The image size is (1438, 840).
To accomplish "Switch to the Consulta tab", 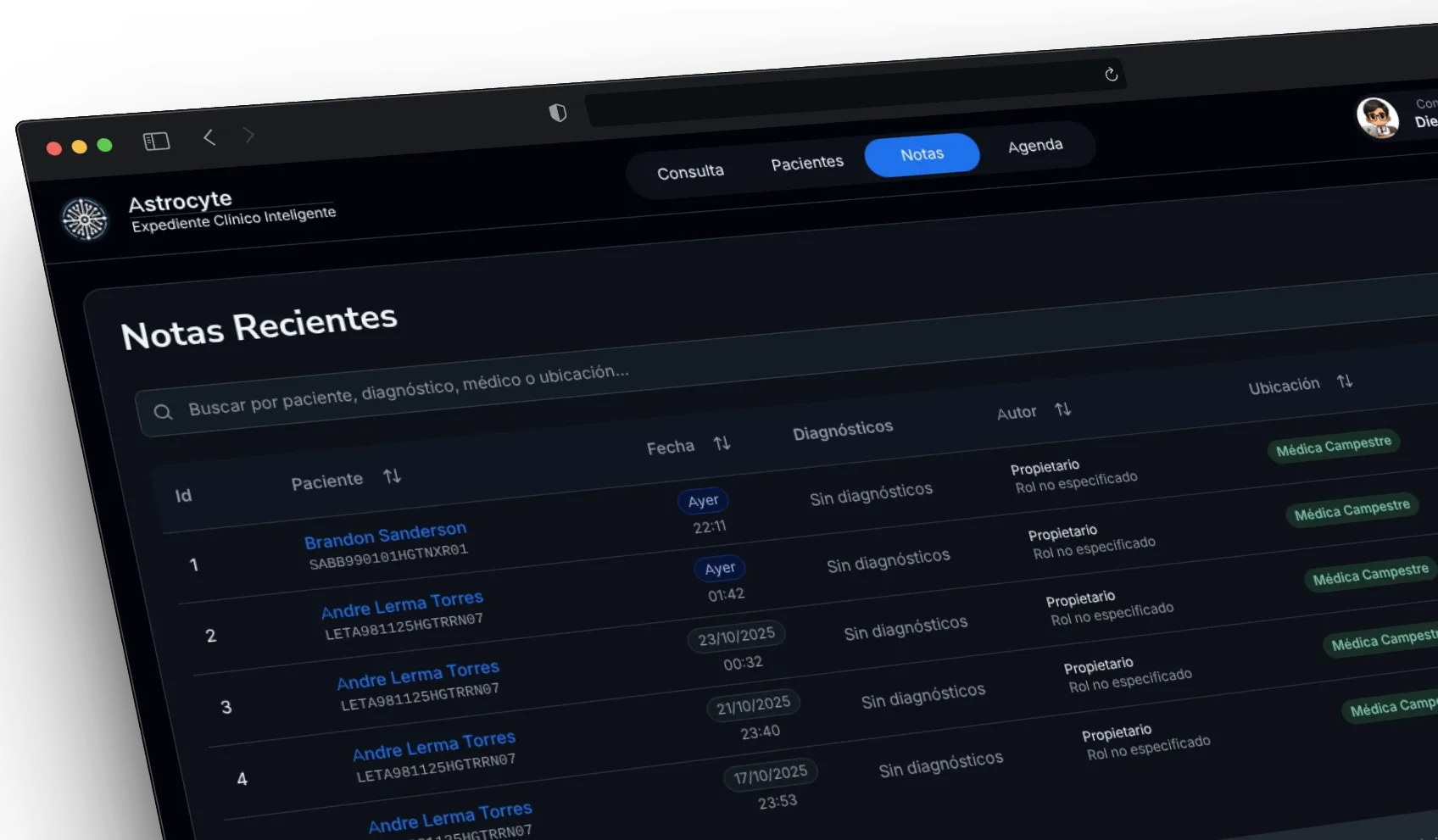I will (690, 172).
